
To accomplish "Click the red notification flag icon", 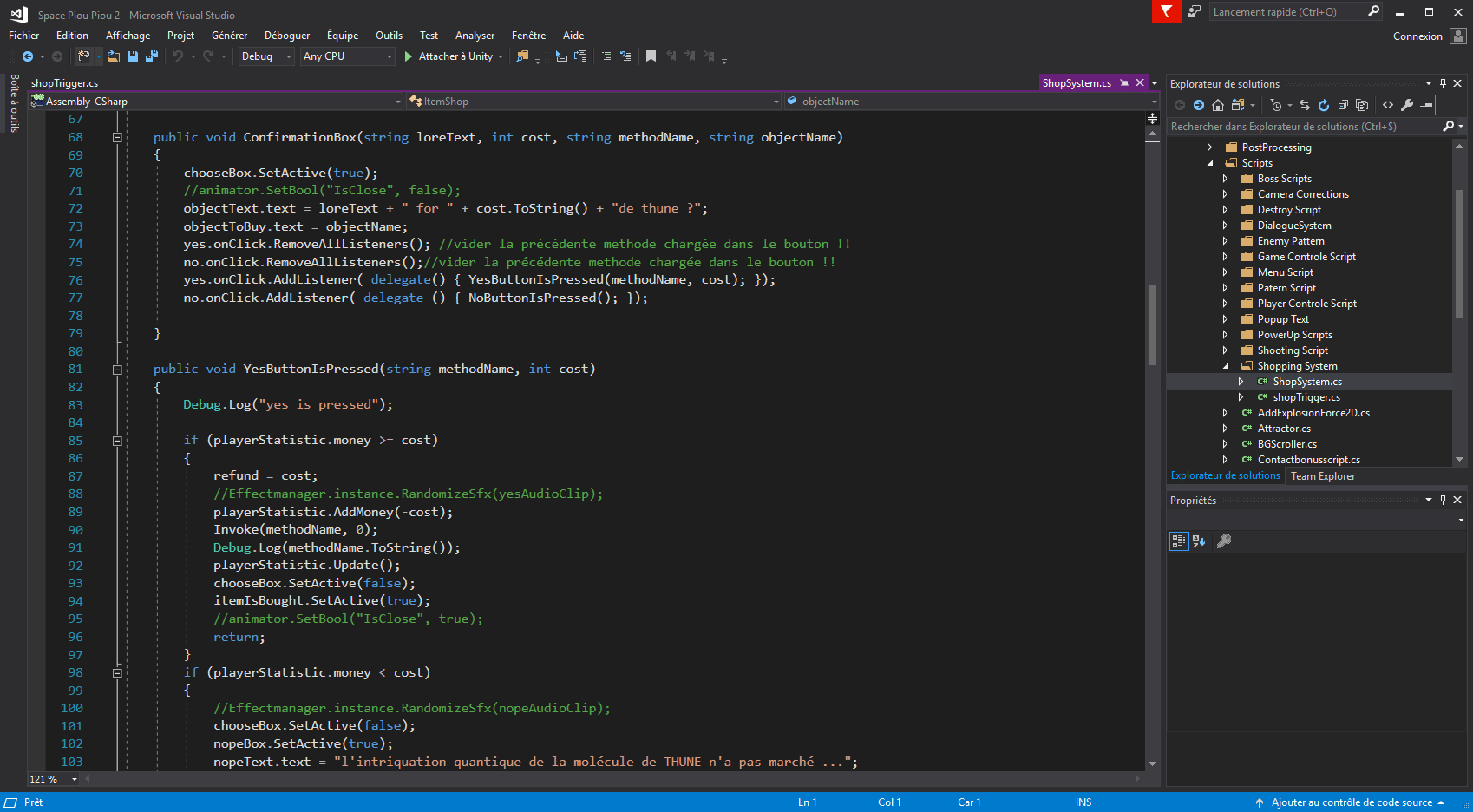I will (x=1166, y=11).
